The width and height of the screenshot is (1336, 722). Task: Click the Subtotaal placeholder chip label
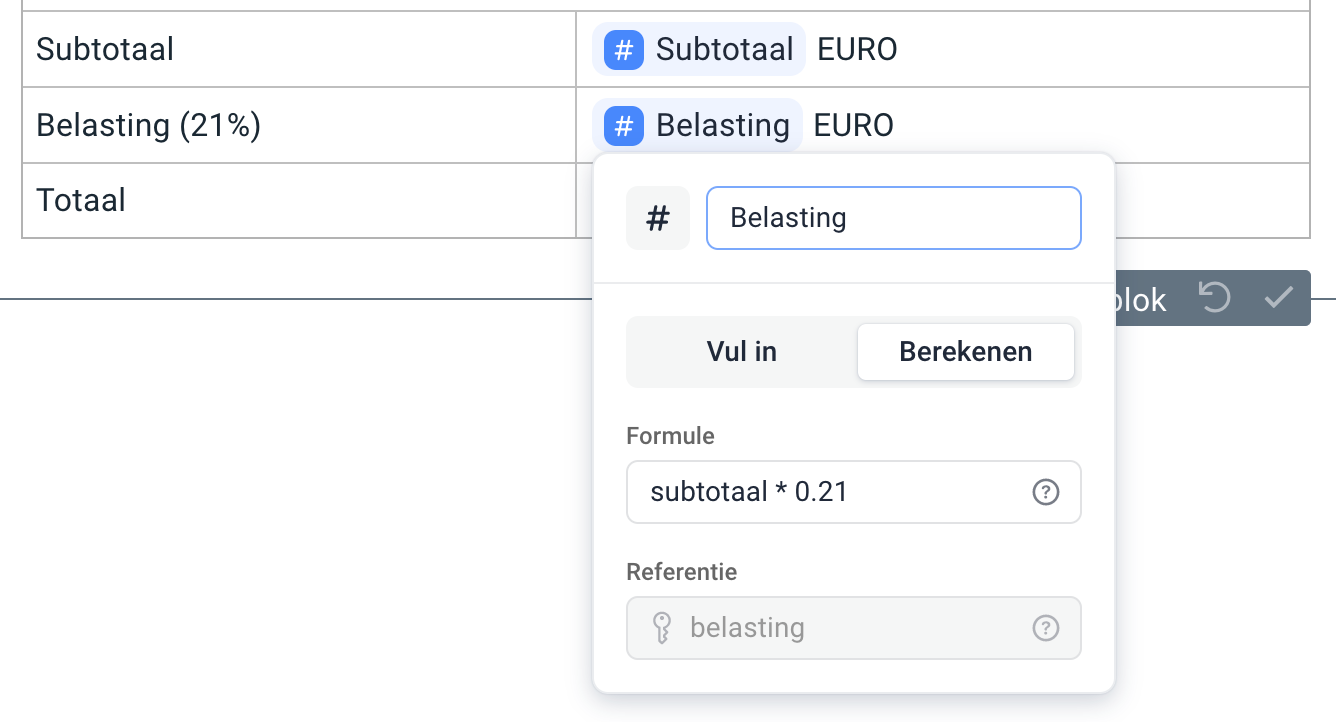(724, 49)
